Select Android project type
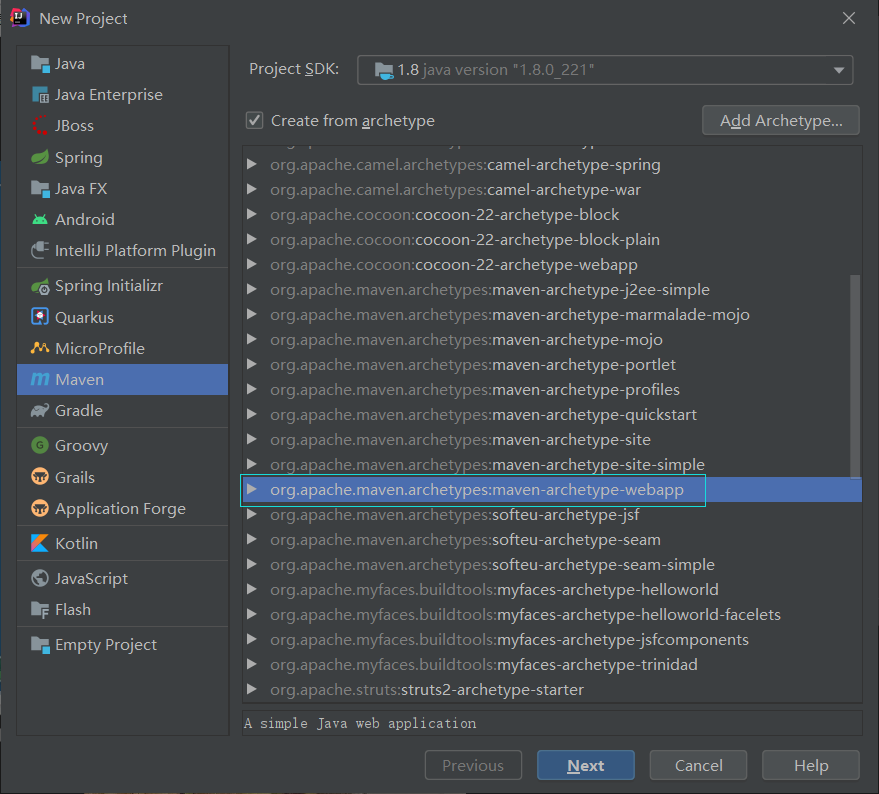Image resolution: width=879 pixels, height=794 pixels. [x=123, y=219]
